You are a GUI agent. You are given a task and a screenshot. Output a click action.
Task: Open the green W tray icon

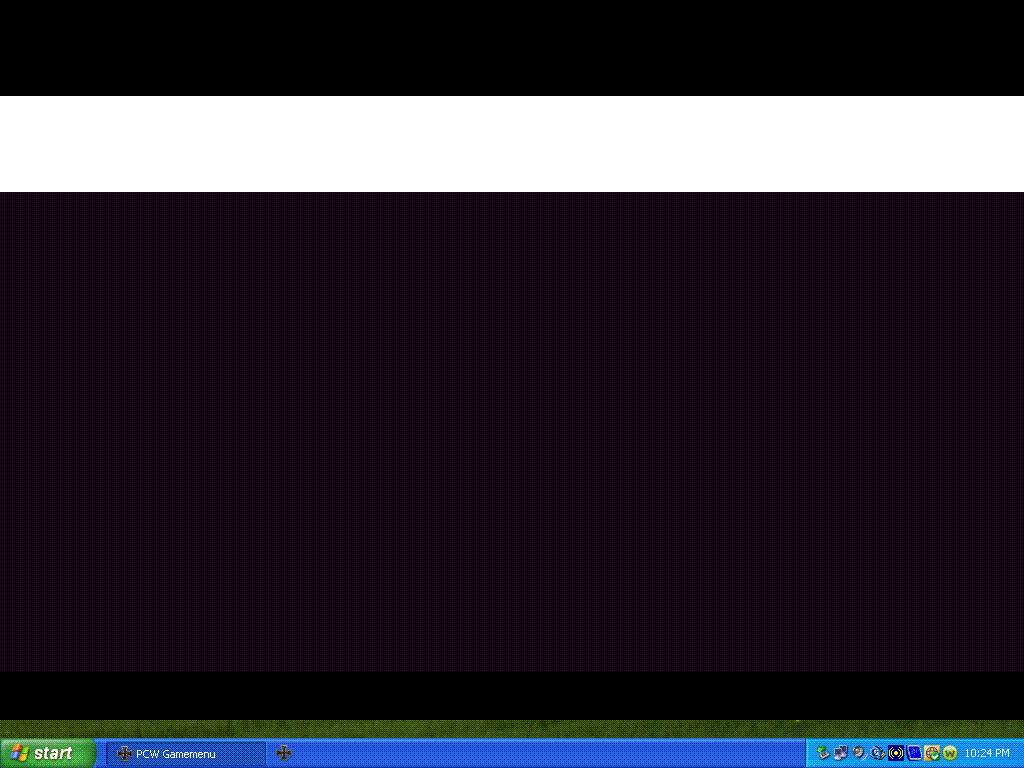click(x=950, y=753)
